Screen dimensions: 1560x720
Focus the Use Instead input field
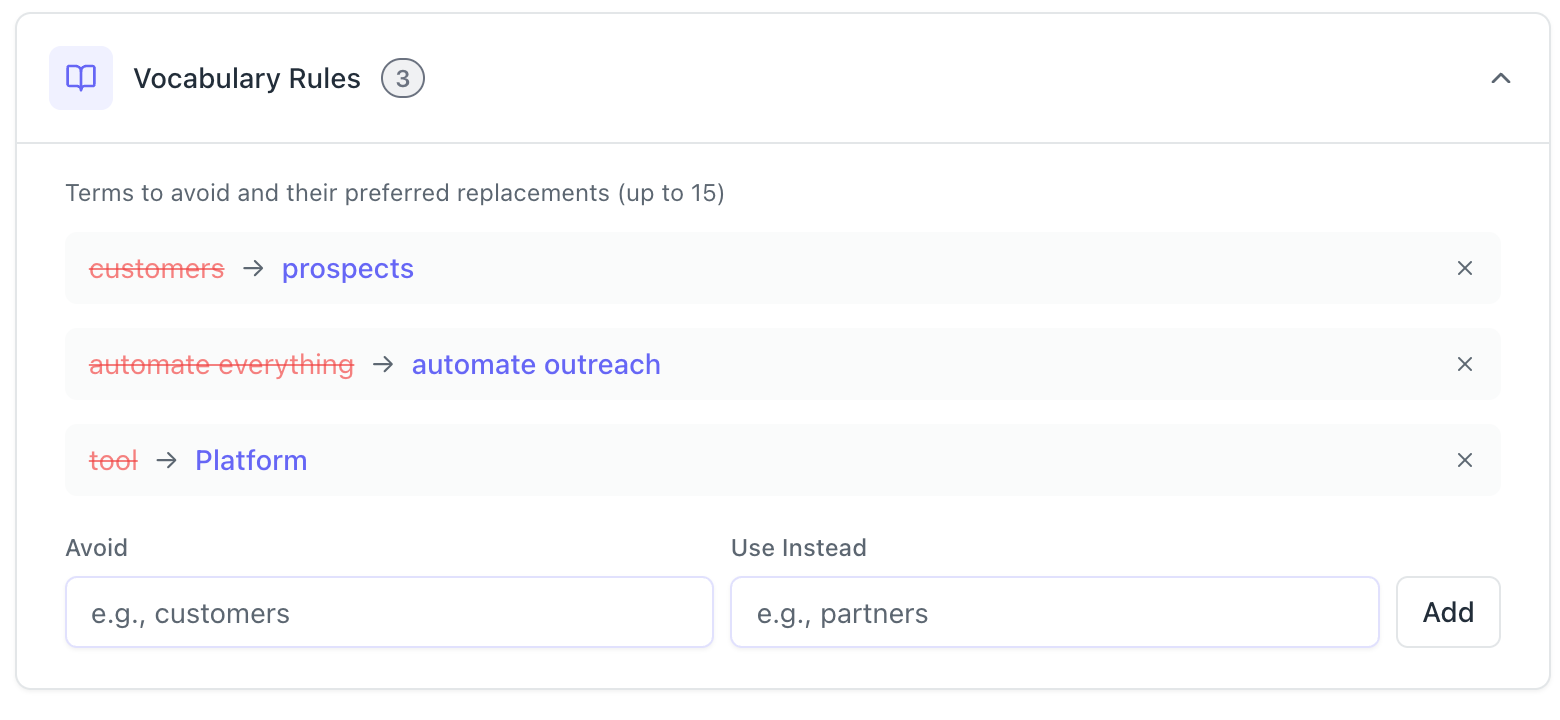pyautogui.click(x=1054, y=612)
